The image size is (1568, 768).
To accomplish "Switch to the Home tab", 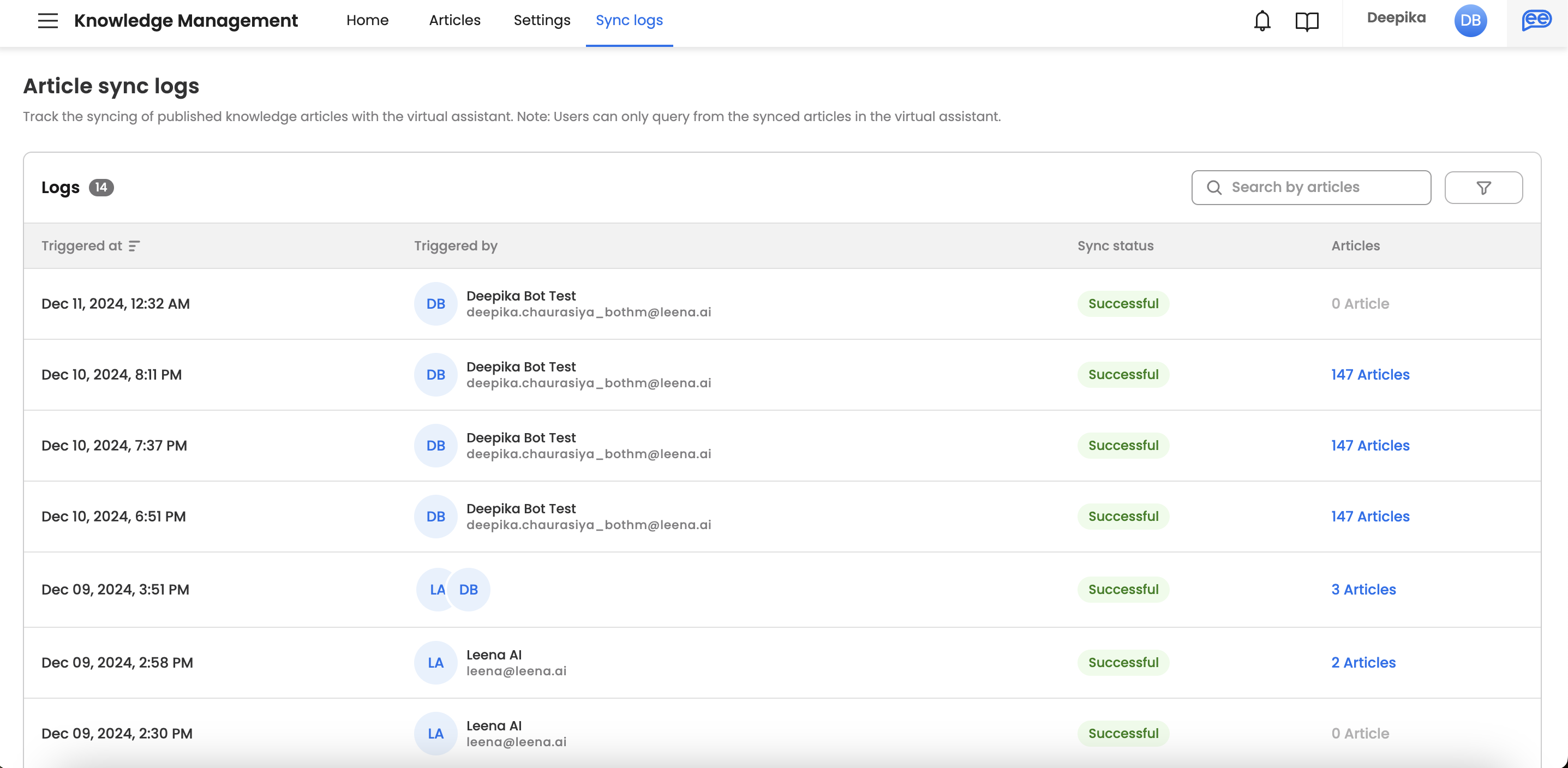I will click(367, 21).
